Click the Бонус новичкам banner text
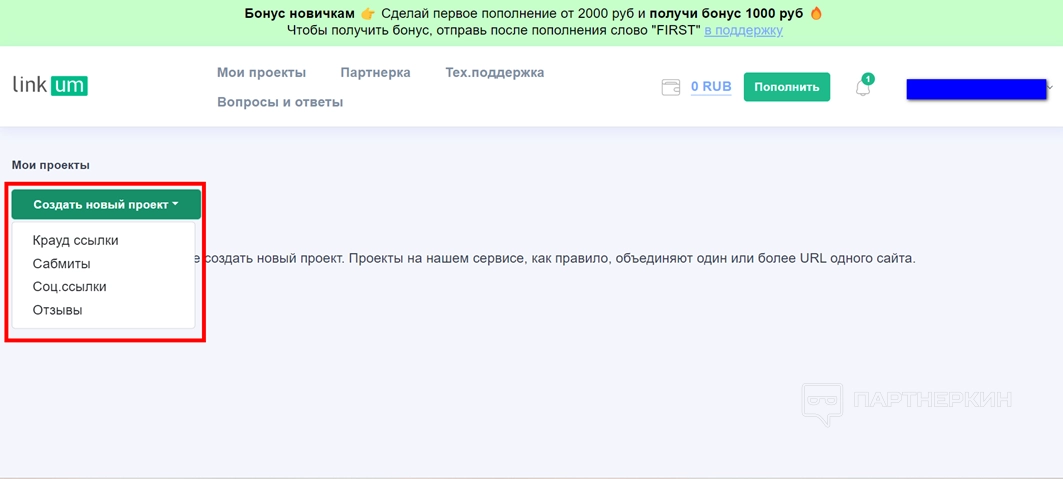1063x479 pixels. pyautogui.click(x=298, y=14)
